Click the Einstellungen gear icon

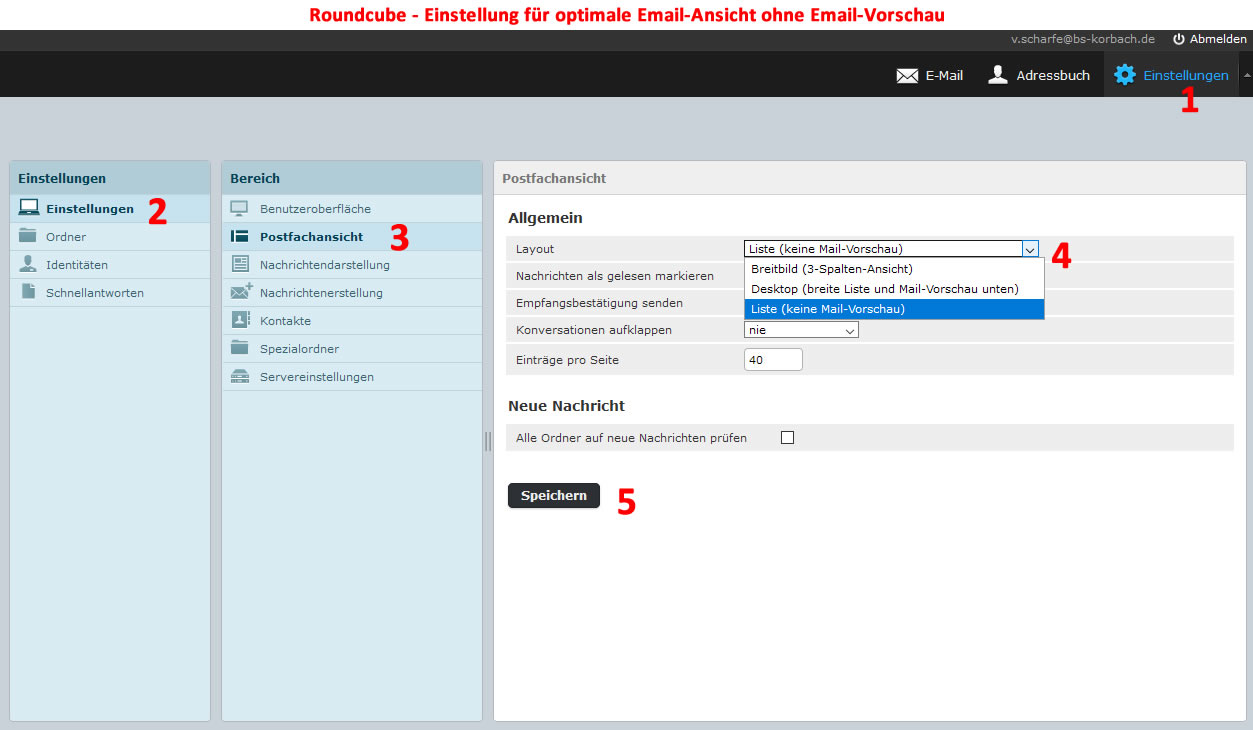tap(1125, 75)
